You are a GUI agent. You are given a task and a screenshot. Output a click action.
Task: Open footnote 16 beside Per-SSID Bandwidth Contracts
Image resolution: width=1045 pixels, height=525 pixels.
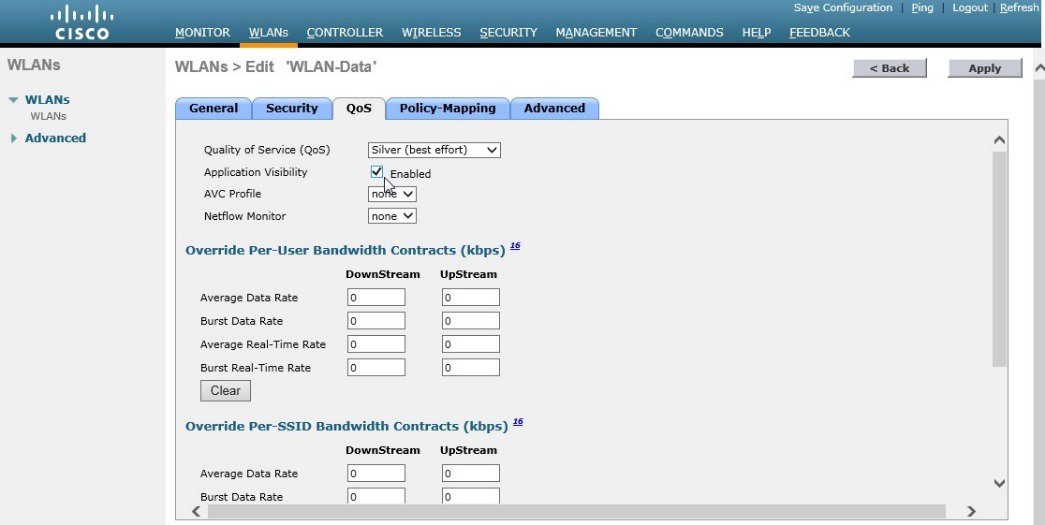point(518,422)
